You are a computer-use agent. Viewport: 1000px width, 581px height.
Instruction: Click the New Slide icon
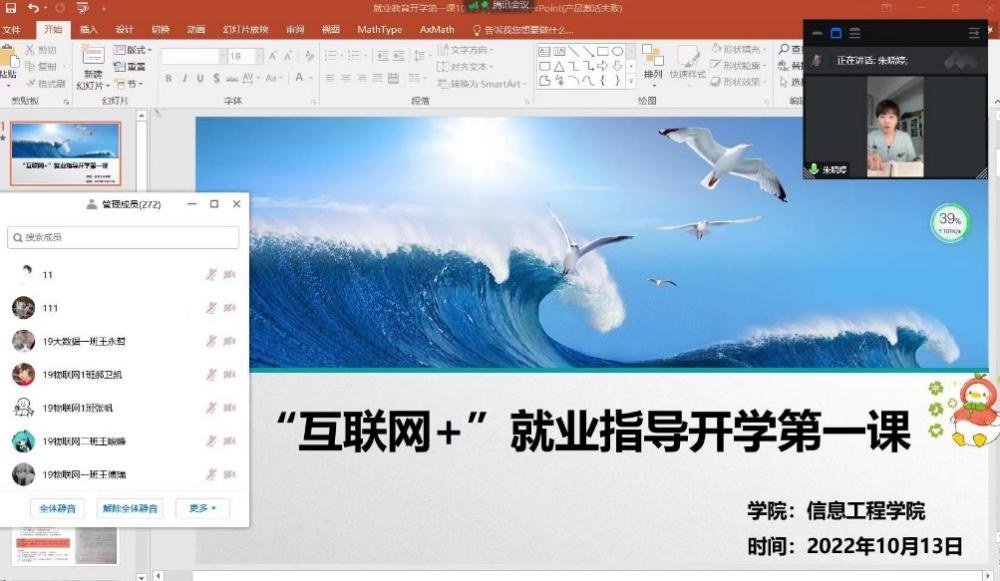coord(92,62)
